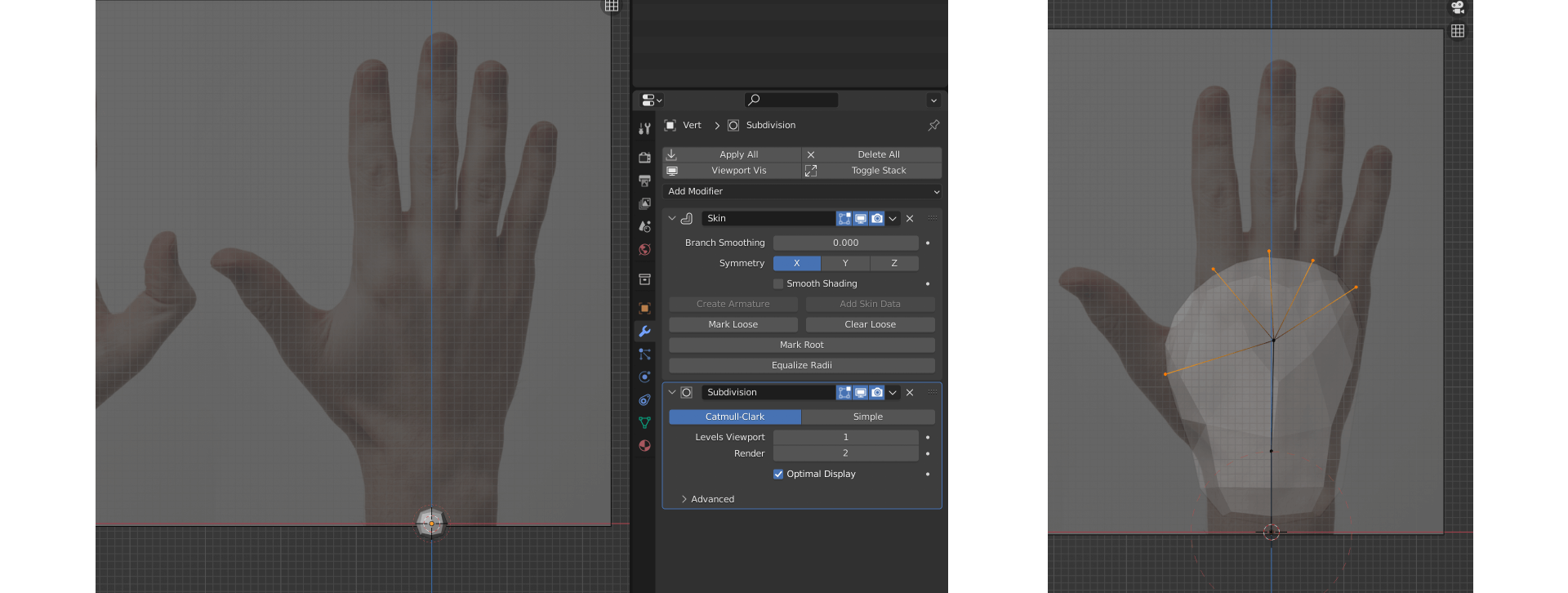Screen dimensions: 1568x593
Task: Click the Clear Loose button
Action: [871, 324]
